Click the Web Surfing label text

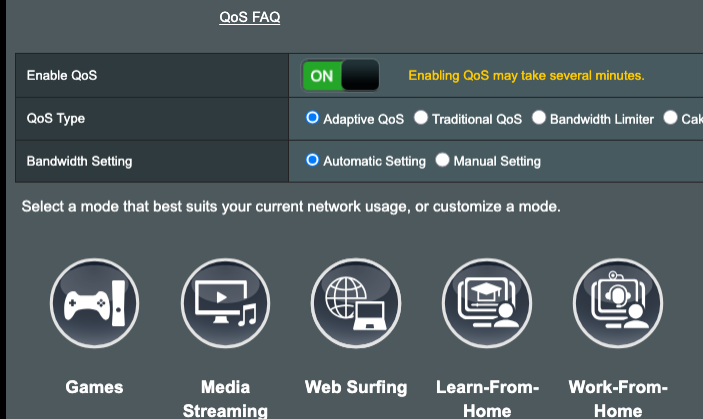[356, 387]
